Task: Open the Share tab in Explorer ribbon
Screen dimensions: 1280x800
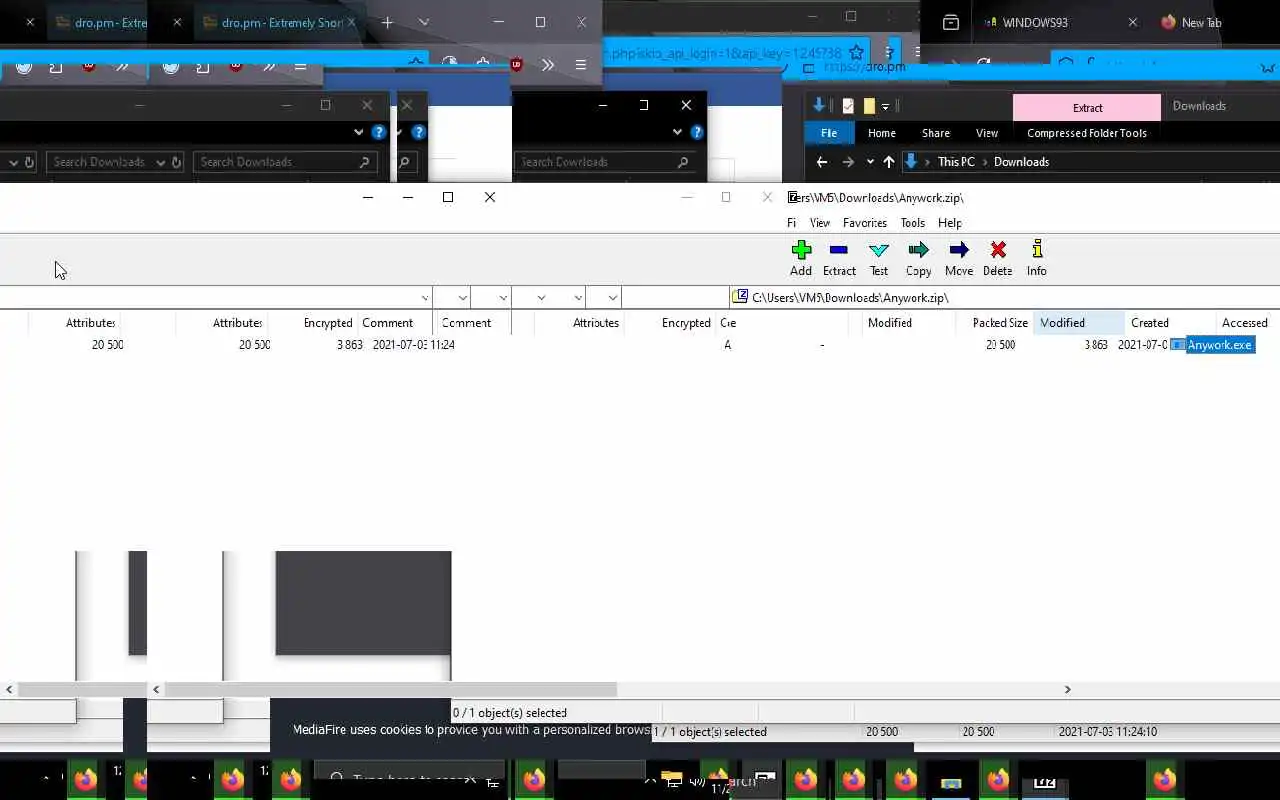Action: pos(936,133)
